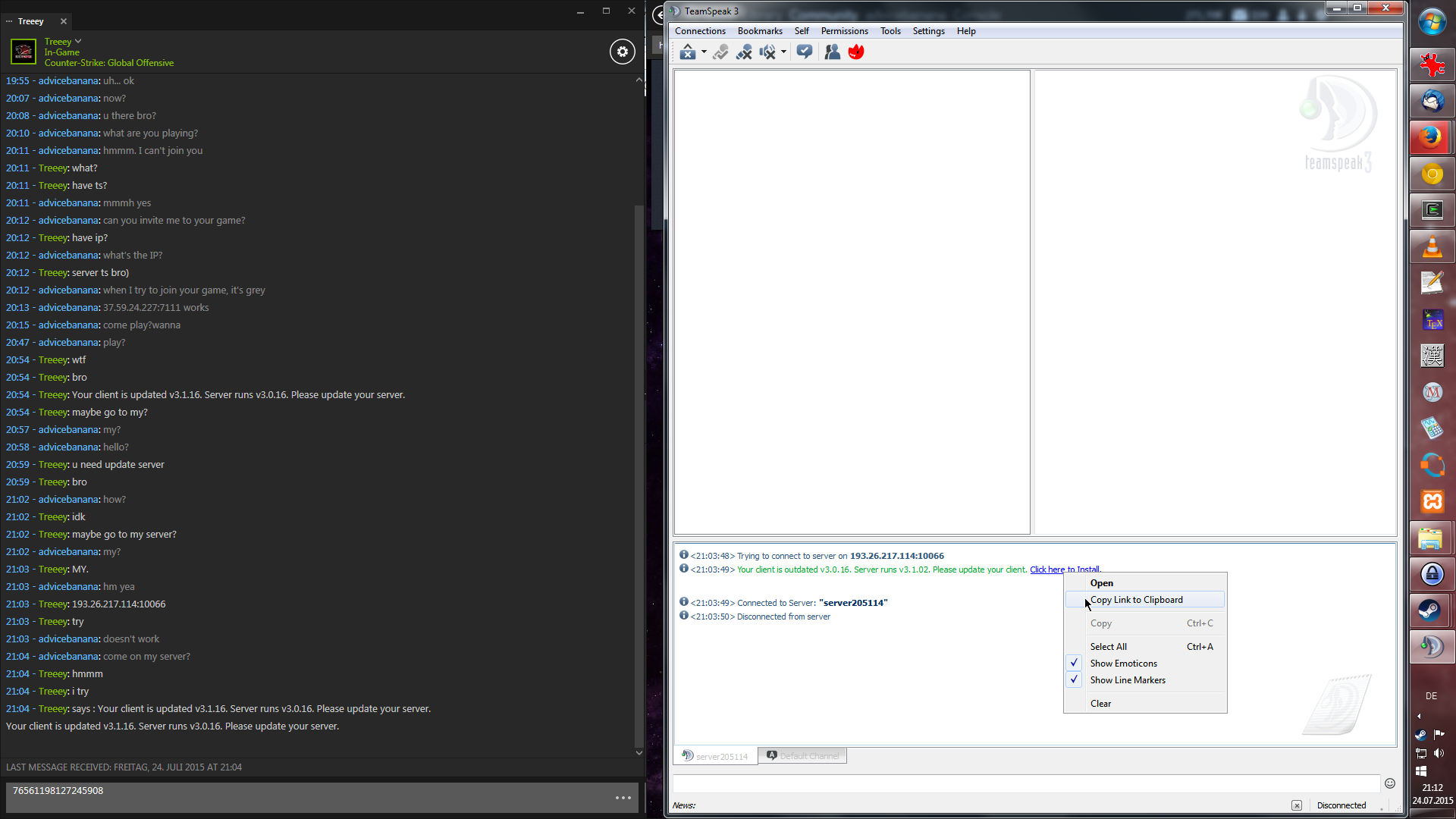Toggle mute microphone toolbar icon
The width and height of the screenshot is (1456, 819).
(744, 52)
